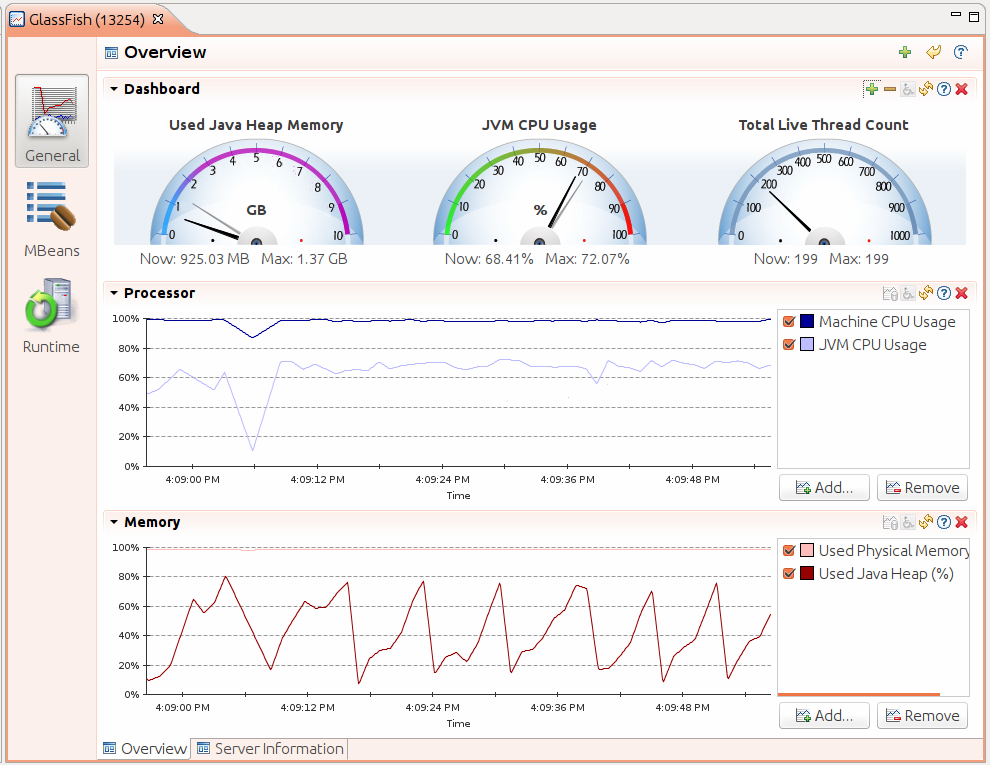The image size is (990, 765).
Task: Open the MBeans section
Action: coord(52,220)
